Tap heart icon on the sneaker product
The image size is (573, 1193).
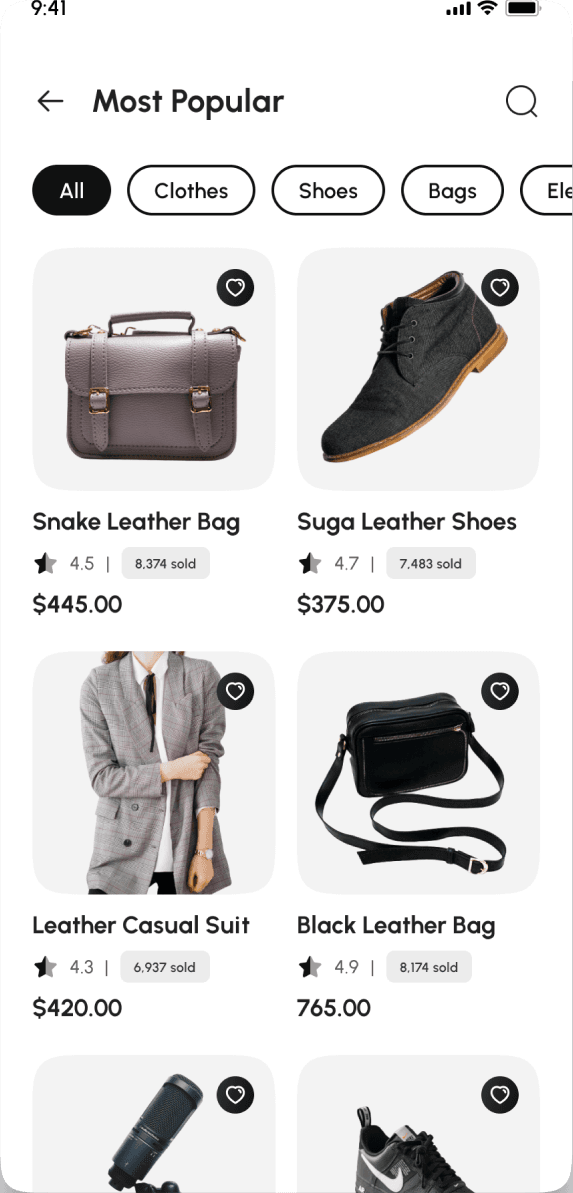pyautogui.click(x=500, y=1095)
